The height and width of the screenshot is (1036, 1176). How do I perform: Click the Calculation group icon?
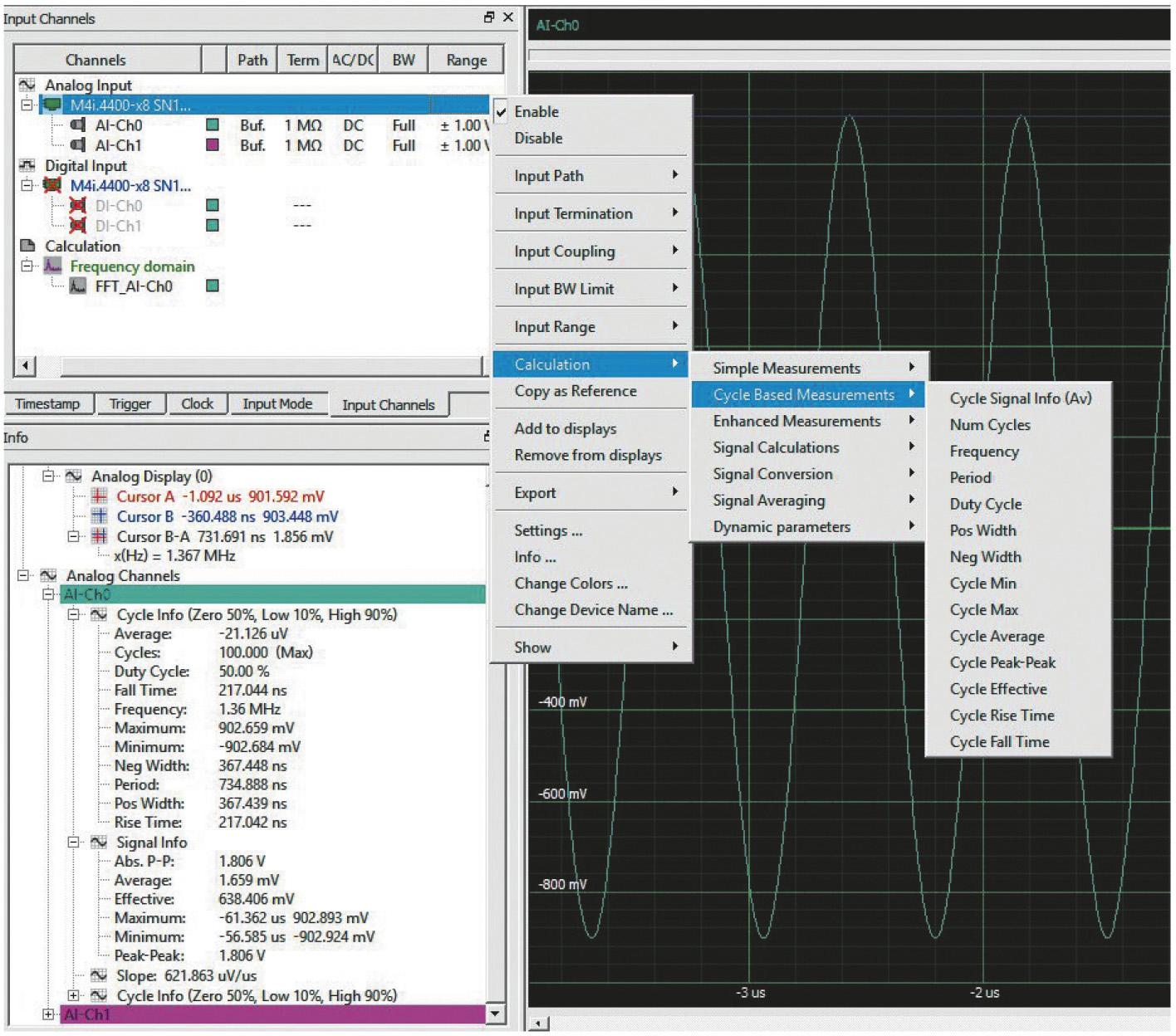pos(27,246)
